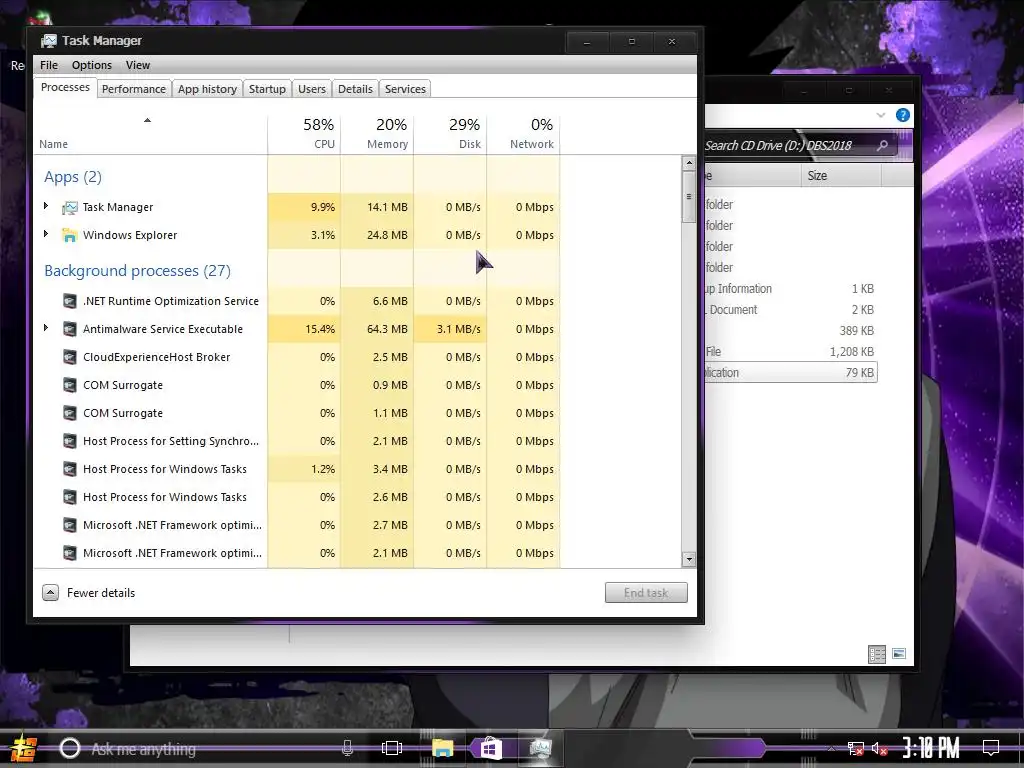Select the Processes tab

[x=65, y=88]
